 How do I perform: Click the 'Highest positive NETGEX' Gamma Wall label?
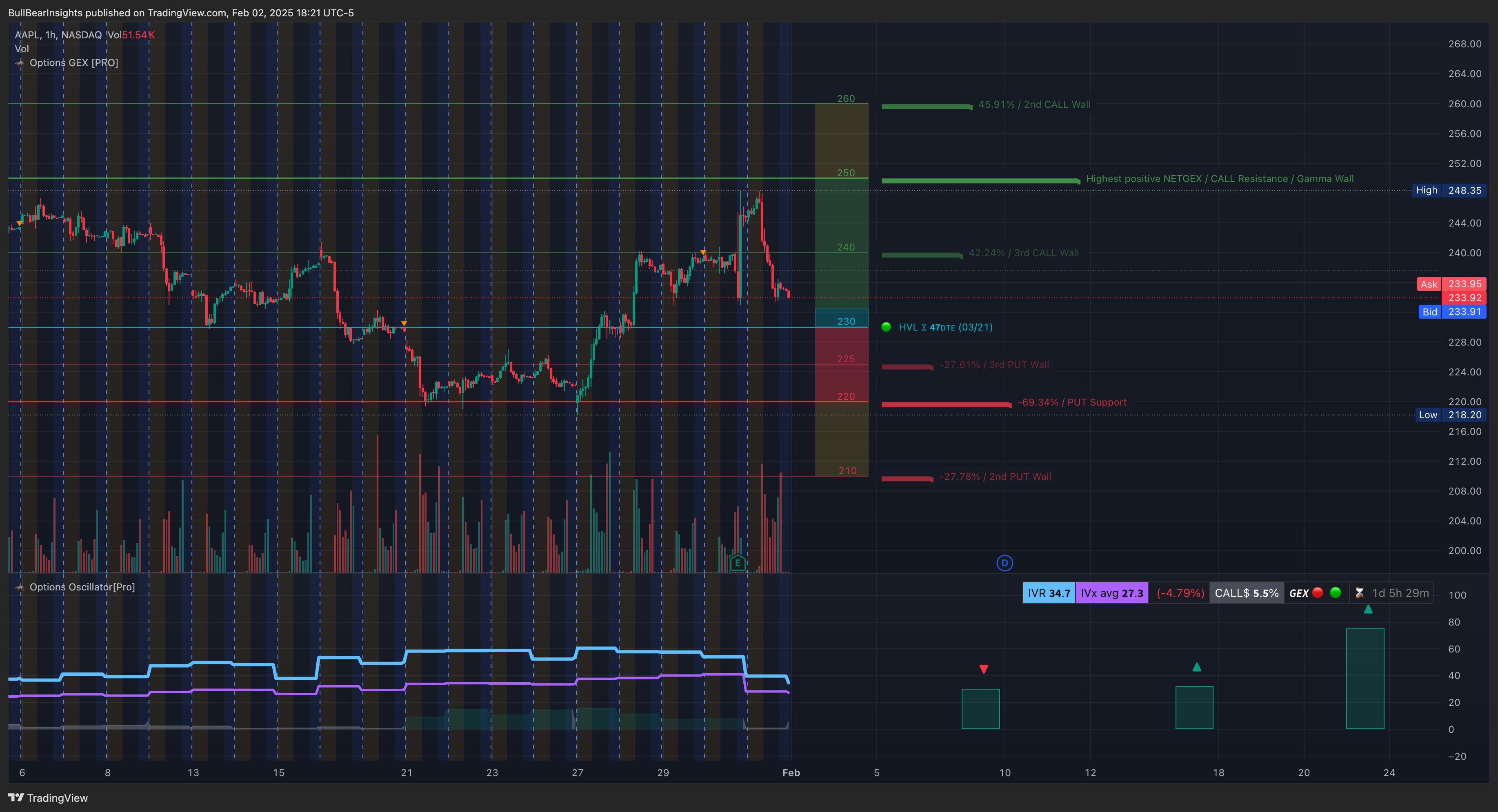pyautogui.click(x=1220, y=179)
